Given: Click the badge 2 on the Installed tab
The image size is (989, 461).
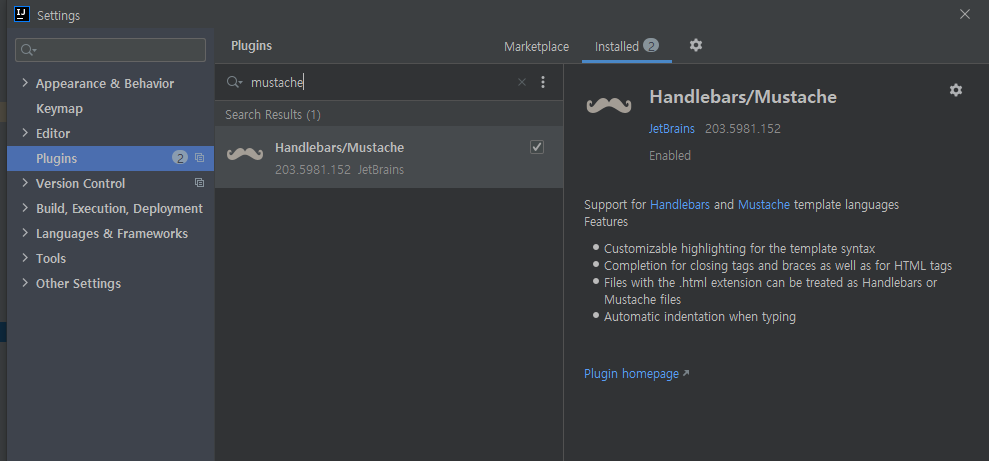Looking at the screenshot, I should (x=651, y=45).
